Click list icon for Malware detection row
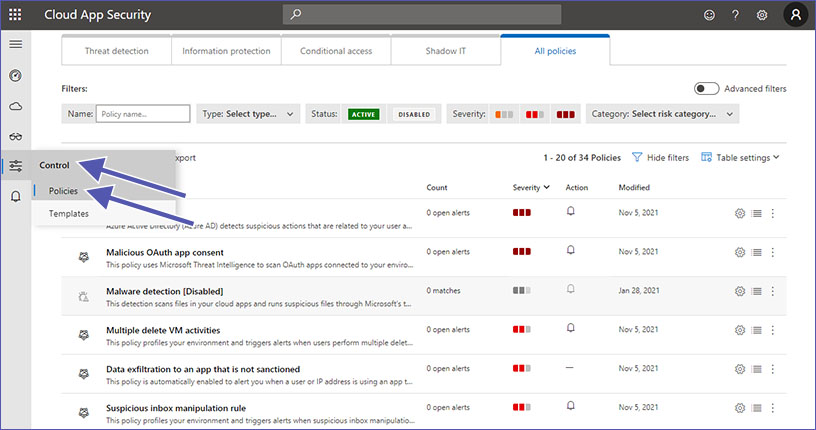The height and width of the screenshot is (430, 816). pyautogui.click(x=757, y=291)
